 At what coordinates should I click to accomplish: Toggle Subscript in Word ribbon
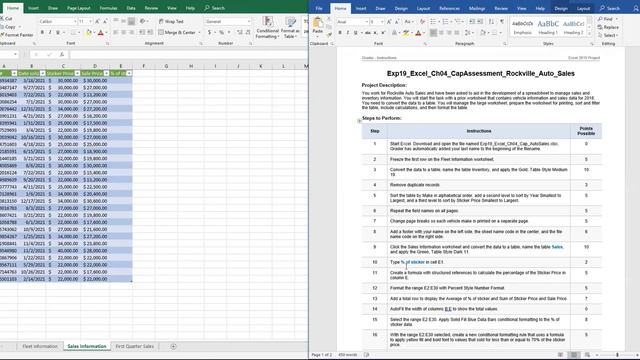[376, 33]
